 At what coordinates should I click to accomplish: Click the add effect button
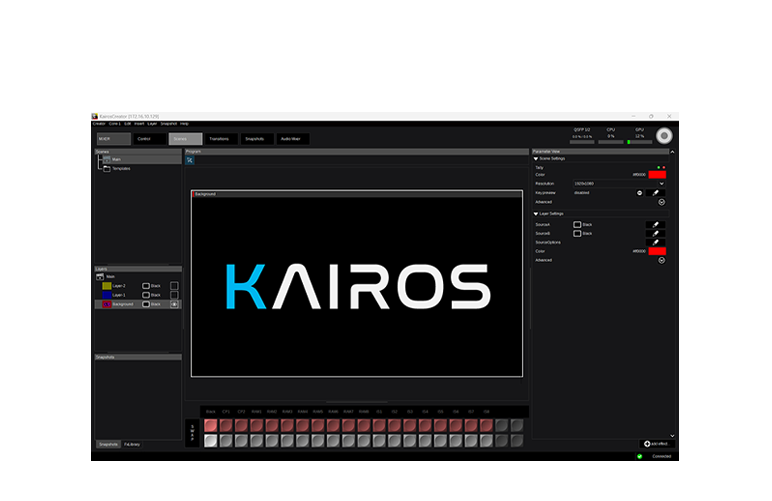656,443
